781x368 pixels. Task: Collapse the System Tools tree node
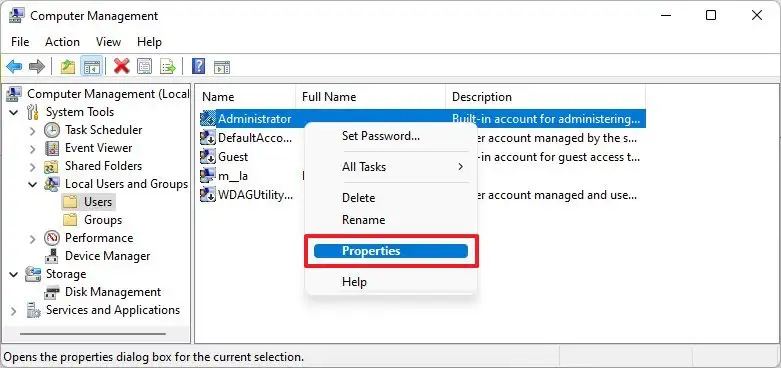pos(14,113)
